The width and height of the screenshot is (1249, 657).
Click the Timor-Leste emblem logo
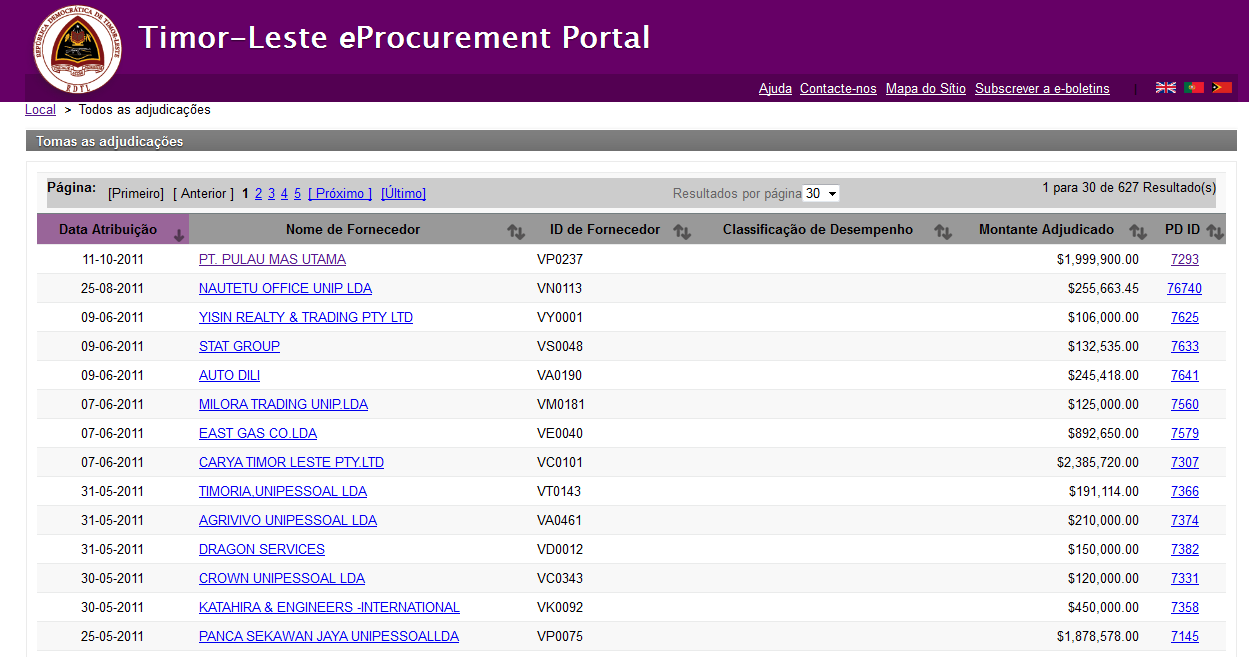(77, 49)
